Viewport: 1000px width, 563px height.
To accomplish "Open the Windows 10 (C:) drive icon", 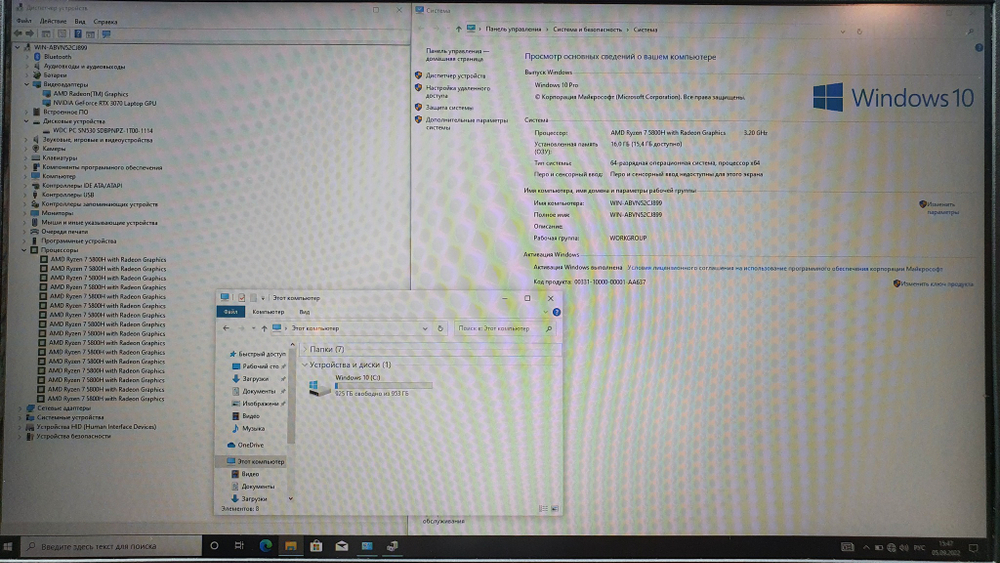I will tap(318, 386).
